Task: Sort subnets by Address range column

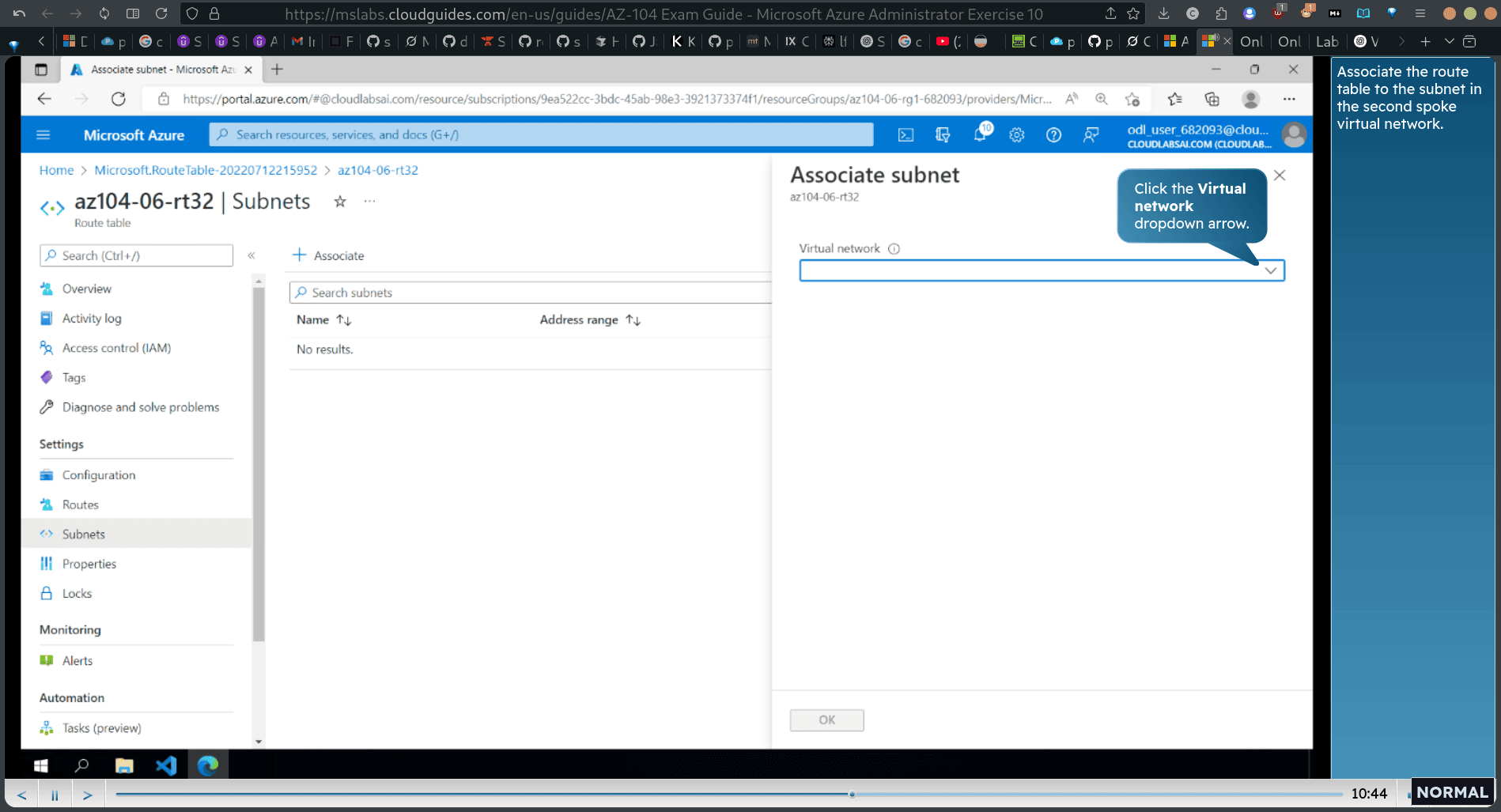Action: [590, 319]
